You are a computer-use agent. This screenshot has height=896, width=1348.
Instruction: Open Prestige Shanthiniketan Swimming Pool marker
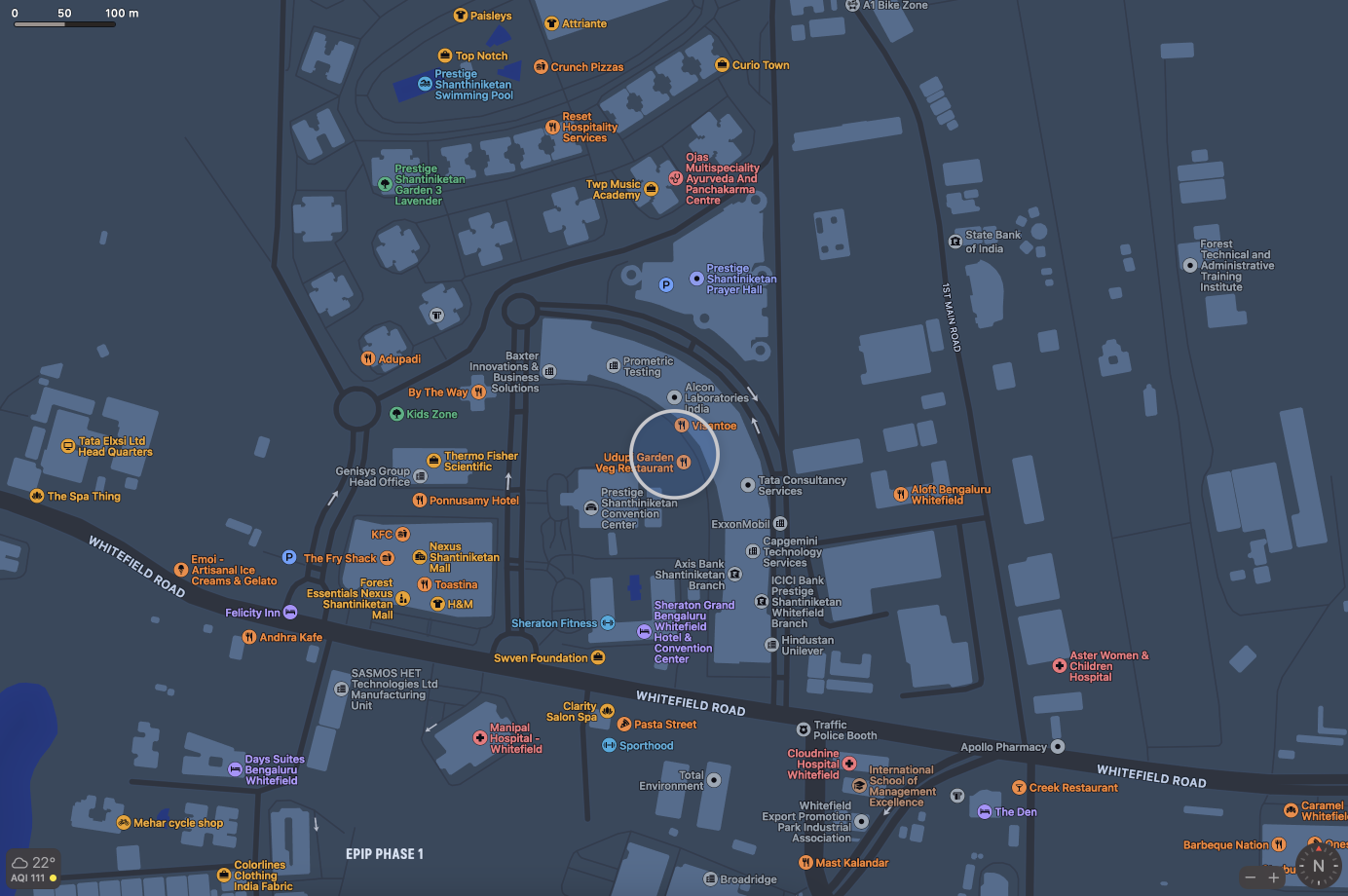click(425, 84)
